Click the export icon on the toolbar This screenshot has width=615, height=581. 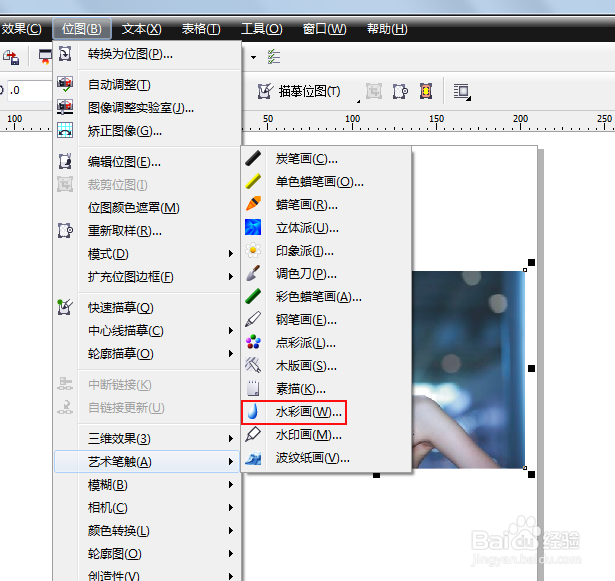pyautogui.click(x=11, y=57)
